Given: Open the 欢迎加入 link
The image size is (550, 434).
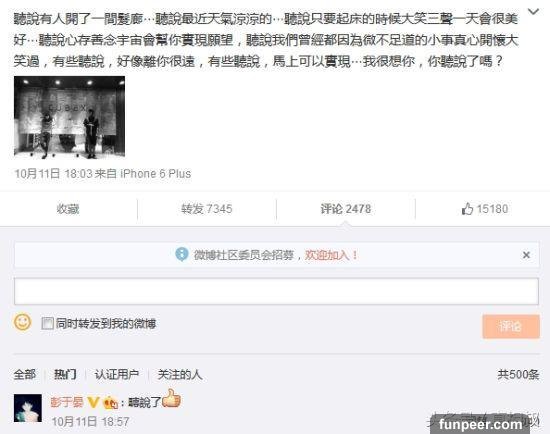Looking at the screenshot, I should 331,255.
